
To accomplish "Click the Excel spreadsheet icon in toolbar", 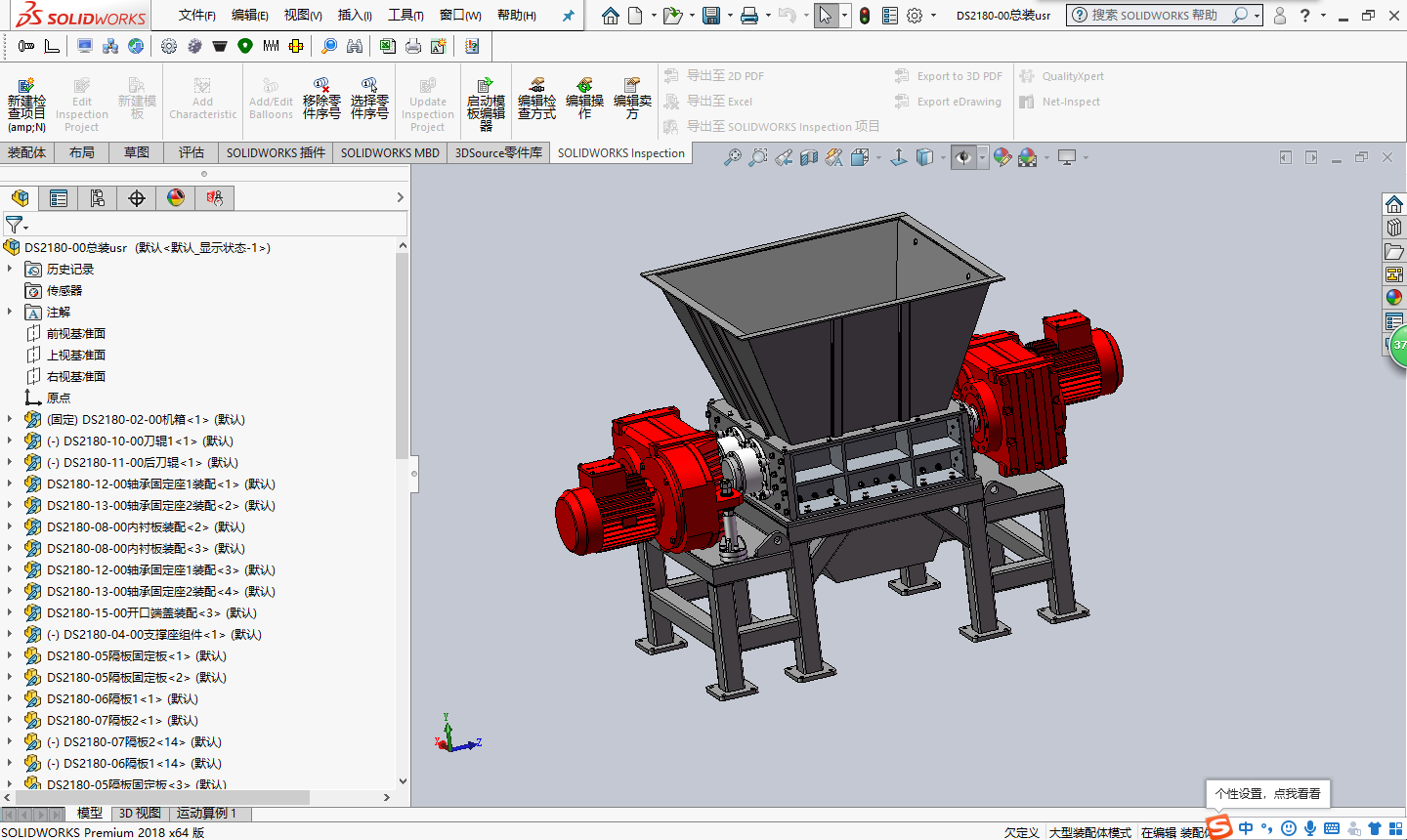I will click(x=388, y=46).
